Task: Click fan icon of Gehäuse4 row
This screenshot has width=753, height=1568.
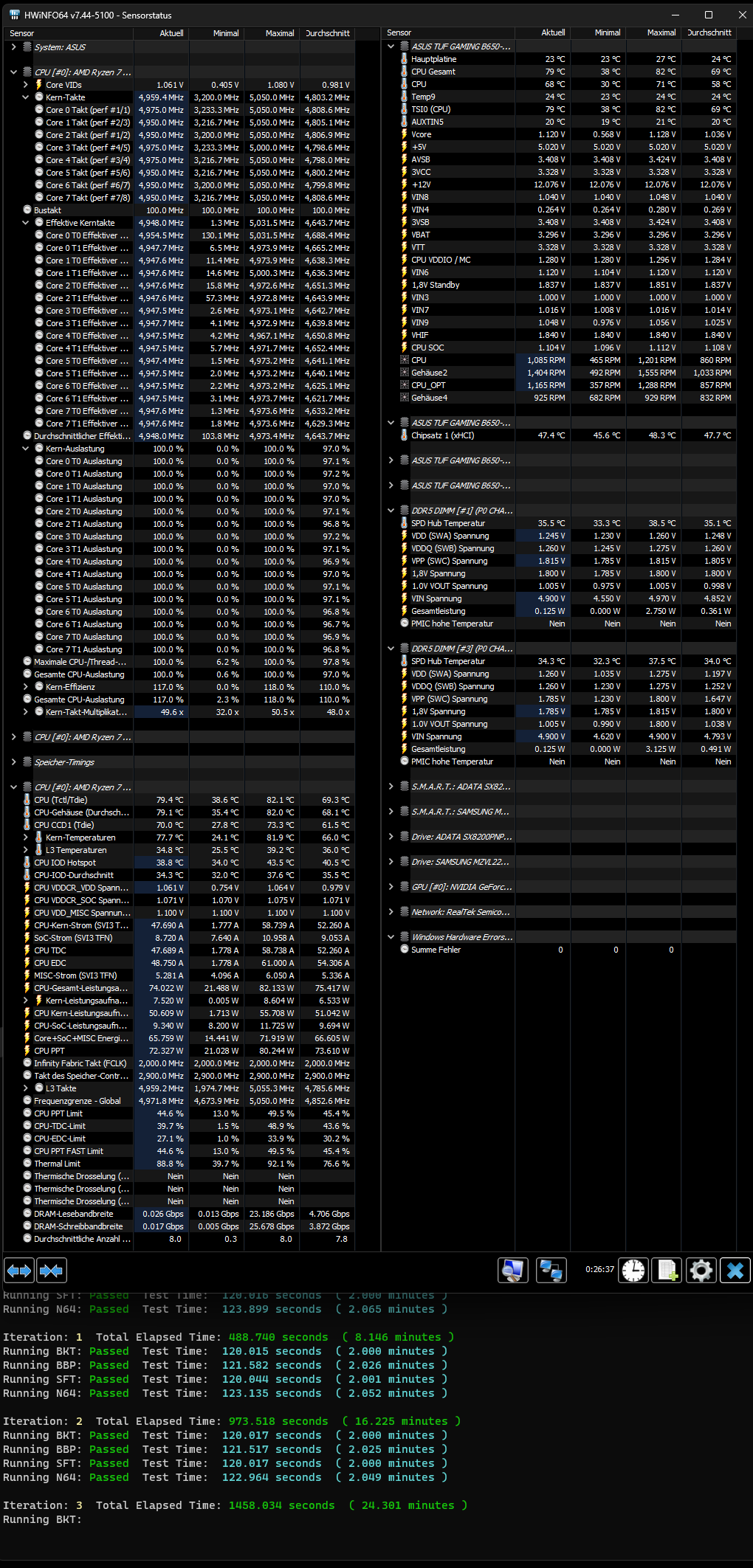Action: coord(405,398)
